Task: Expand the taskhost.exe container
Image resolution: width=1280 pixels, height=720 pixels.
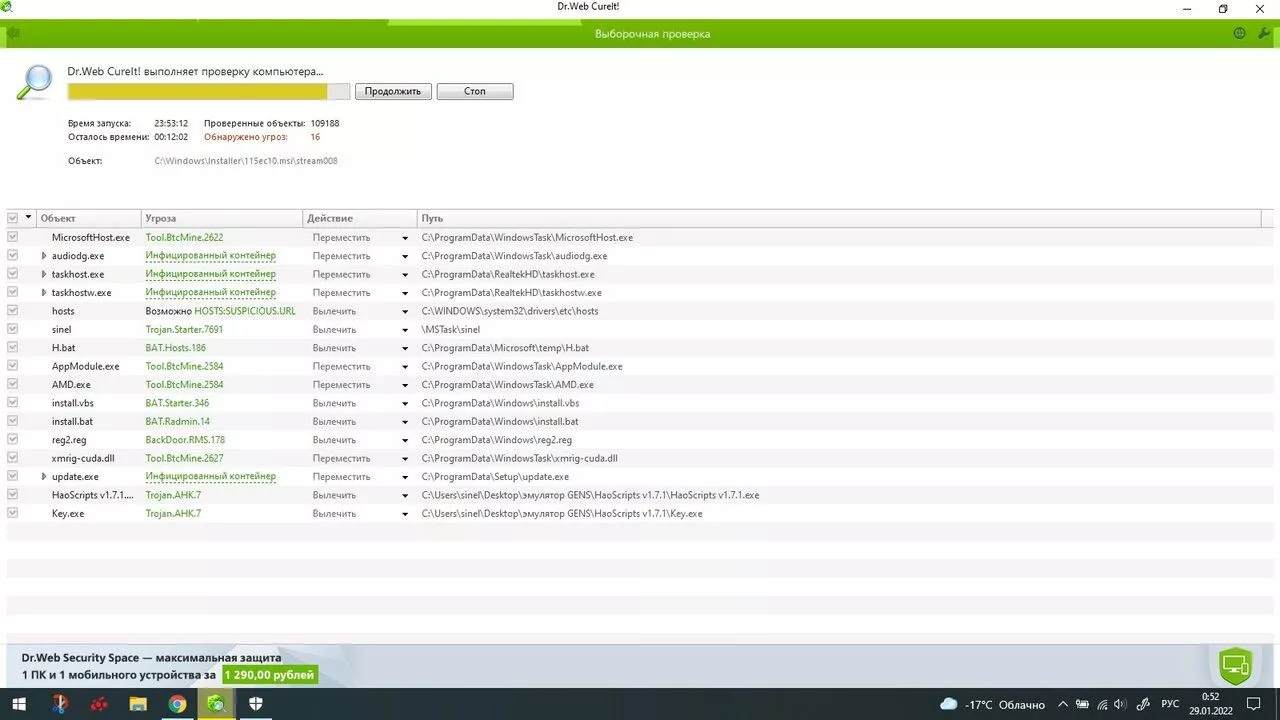Action: click(x=44, y=274)
